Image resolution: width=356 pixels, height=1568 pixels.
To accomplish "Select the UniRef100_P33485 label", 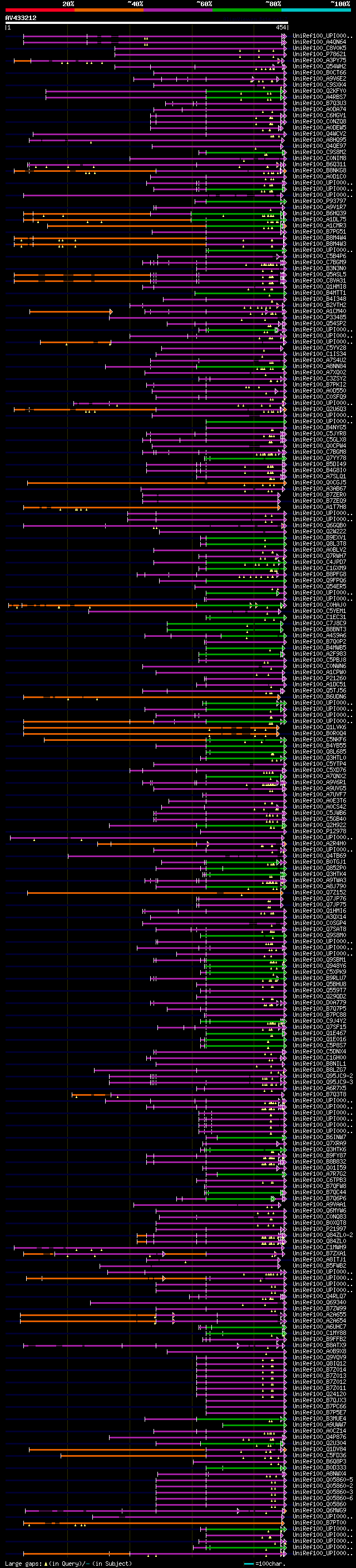I will [x=319, y=317].
